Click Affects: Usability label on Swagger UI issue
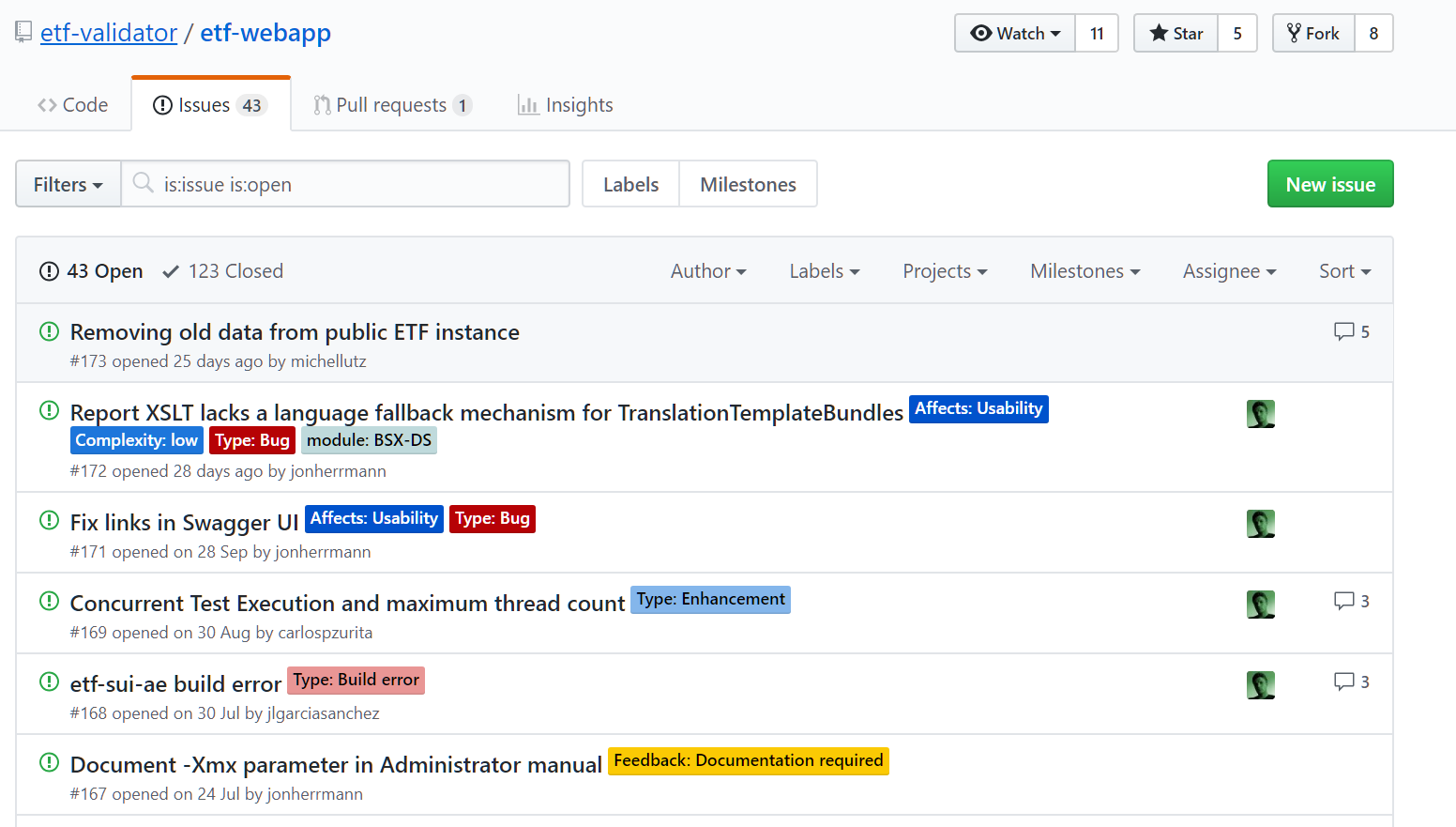 374,518
